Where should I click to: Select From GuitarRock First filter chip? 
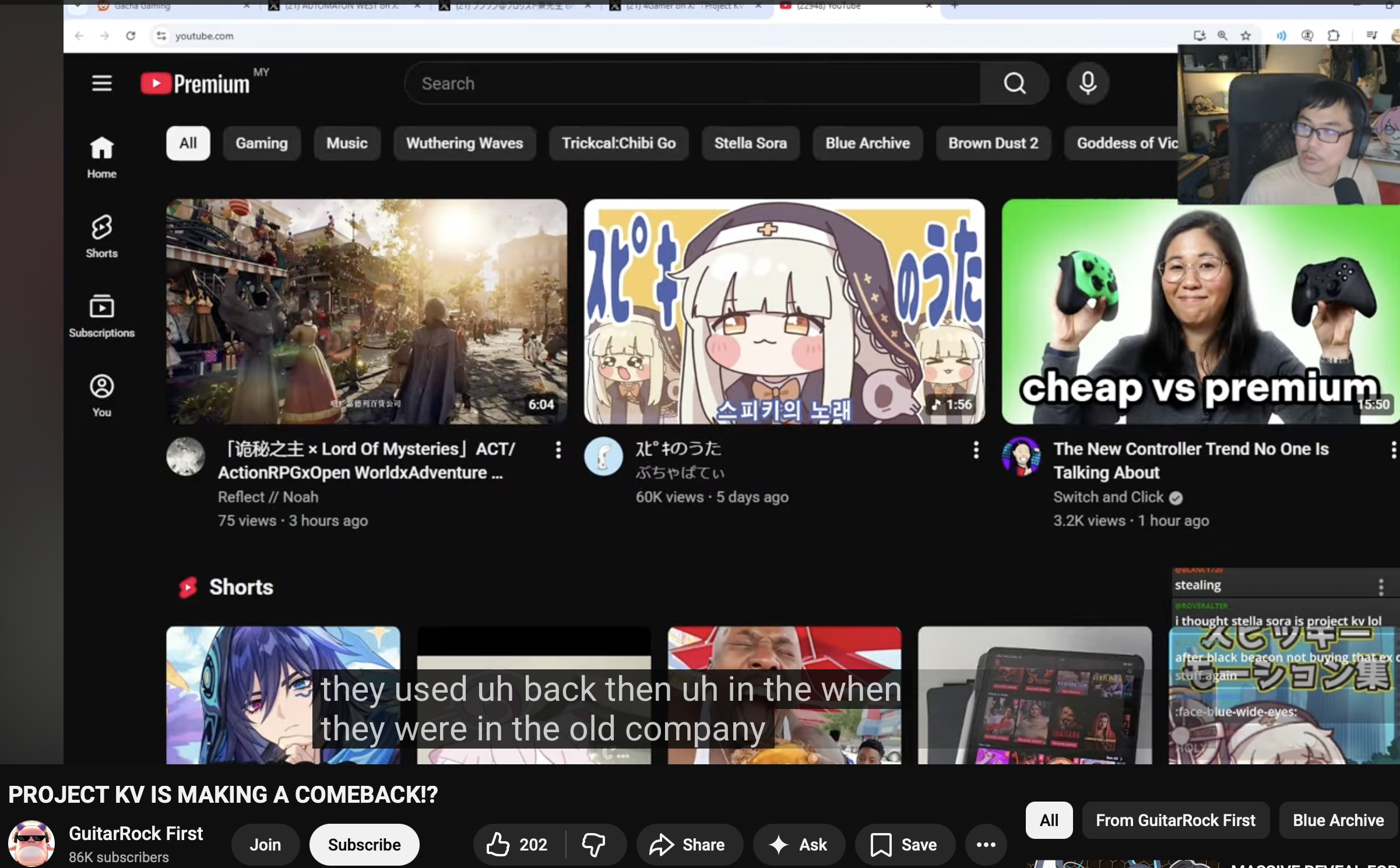(1175, 820)
